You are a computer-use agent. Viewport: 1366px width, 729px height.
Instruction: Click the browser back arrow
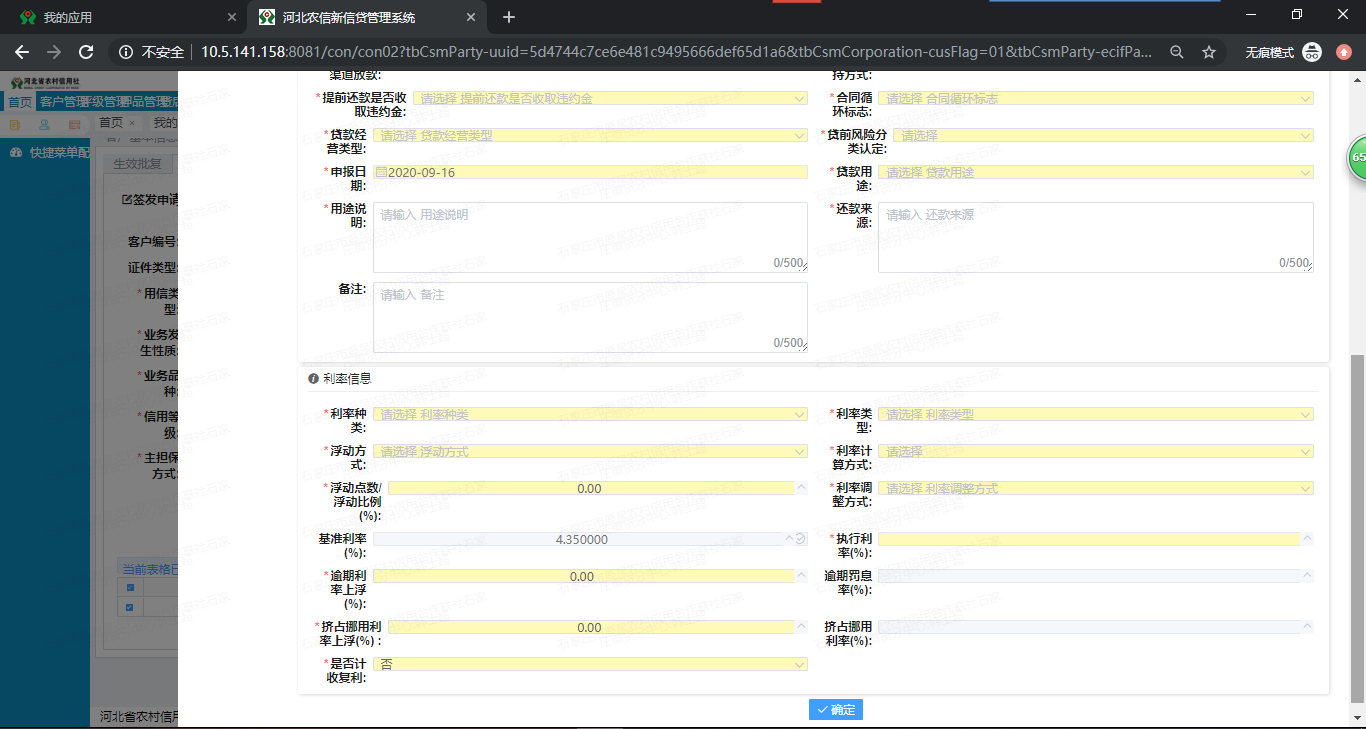[21, 52]
